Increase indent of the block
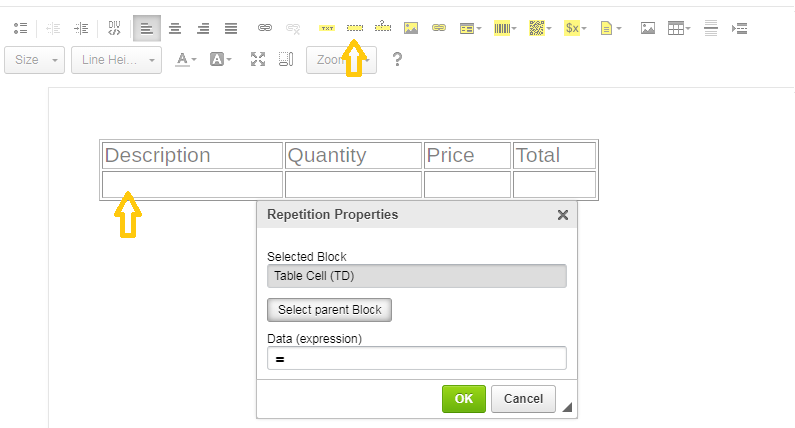This screenshot has width=795, height=428. 81,28
